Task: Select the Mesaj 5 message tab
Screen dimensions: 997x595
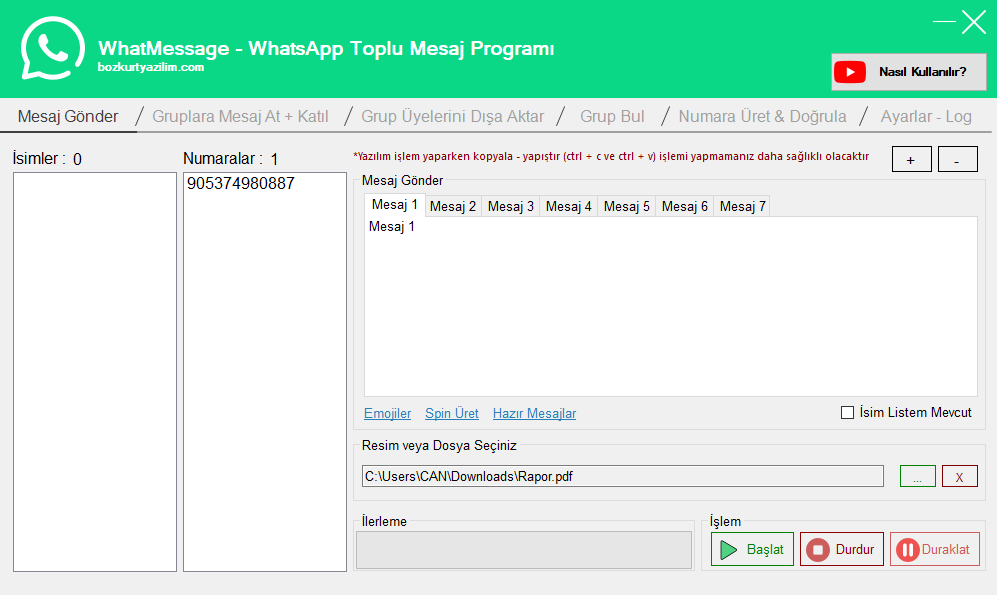Action: point(626,206)
